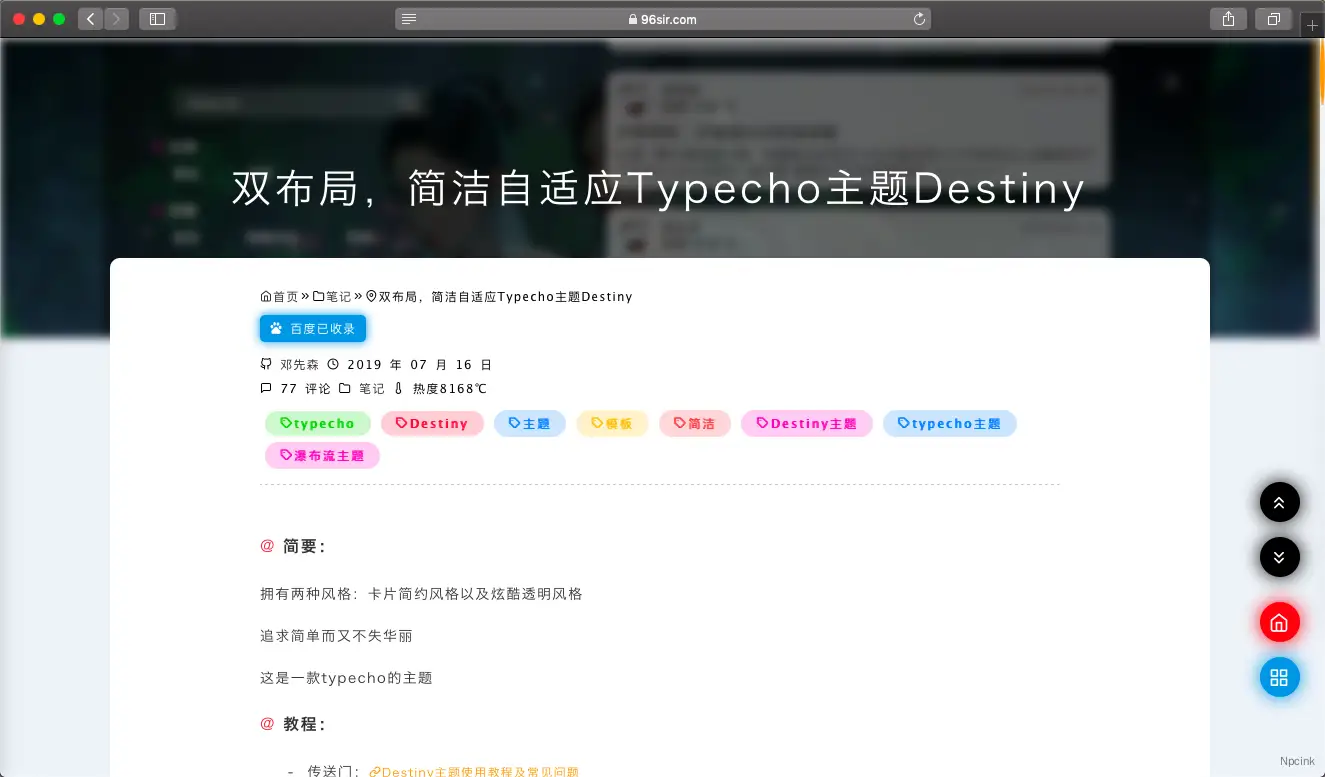
Task: Click the back-to-top double chevron icon
Action: coord(1280,502)
